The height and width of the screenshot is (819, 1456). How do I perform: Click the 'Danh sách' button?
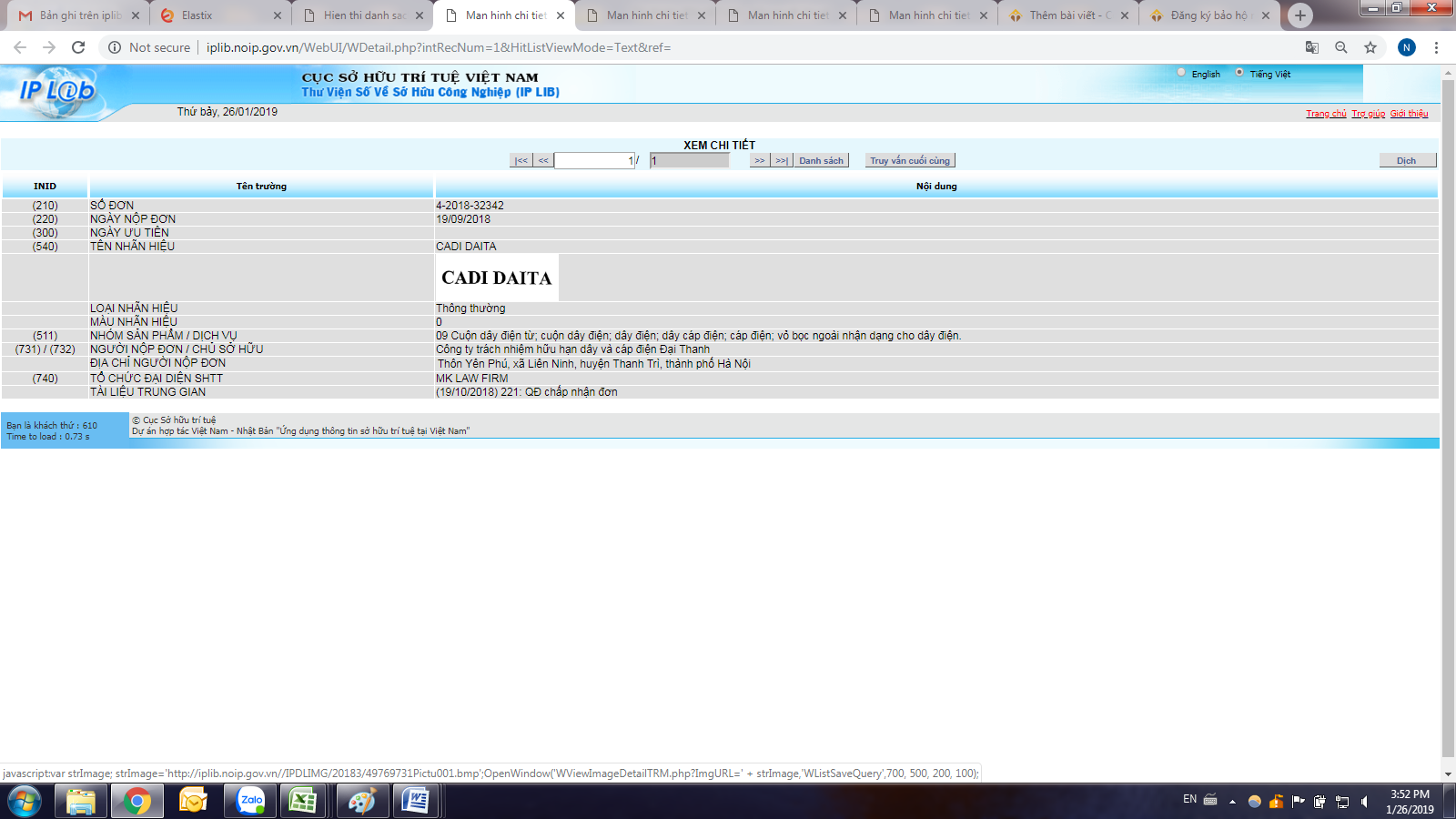coord(822,160)
